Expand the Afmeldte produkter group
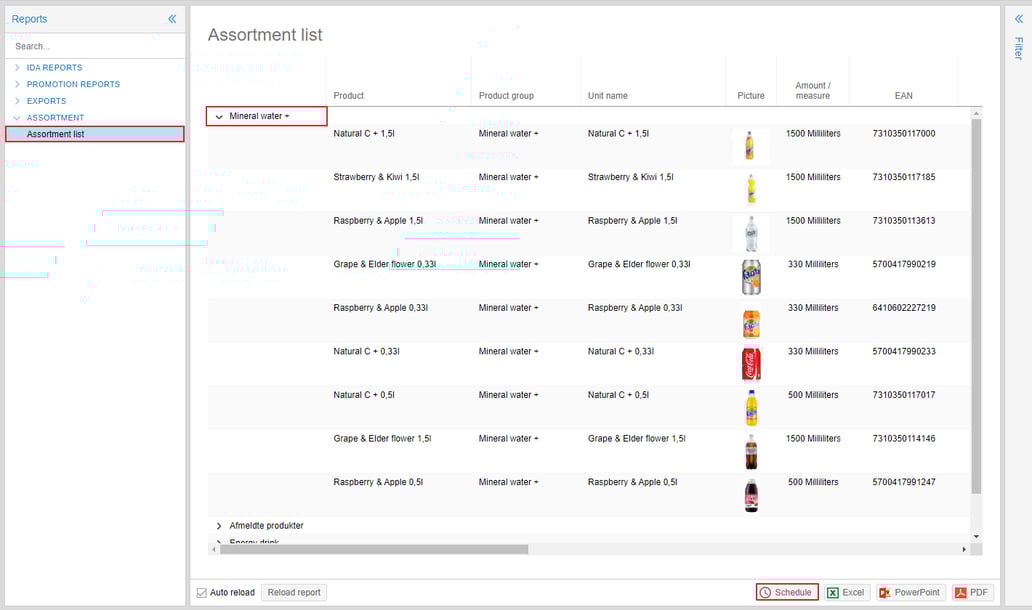This screenshot has width=1032, height=610. click(219, 525)
